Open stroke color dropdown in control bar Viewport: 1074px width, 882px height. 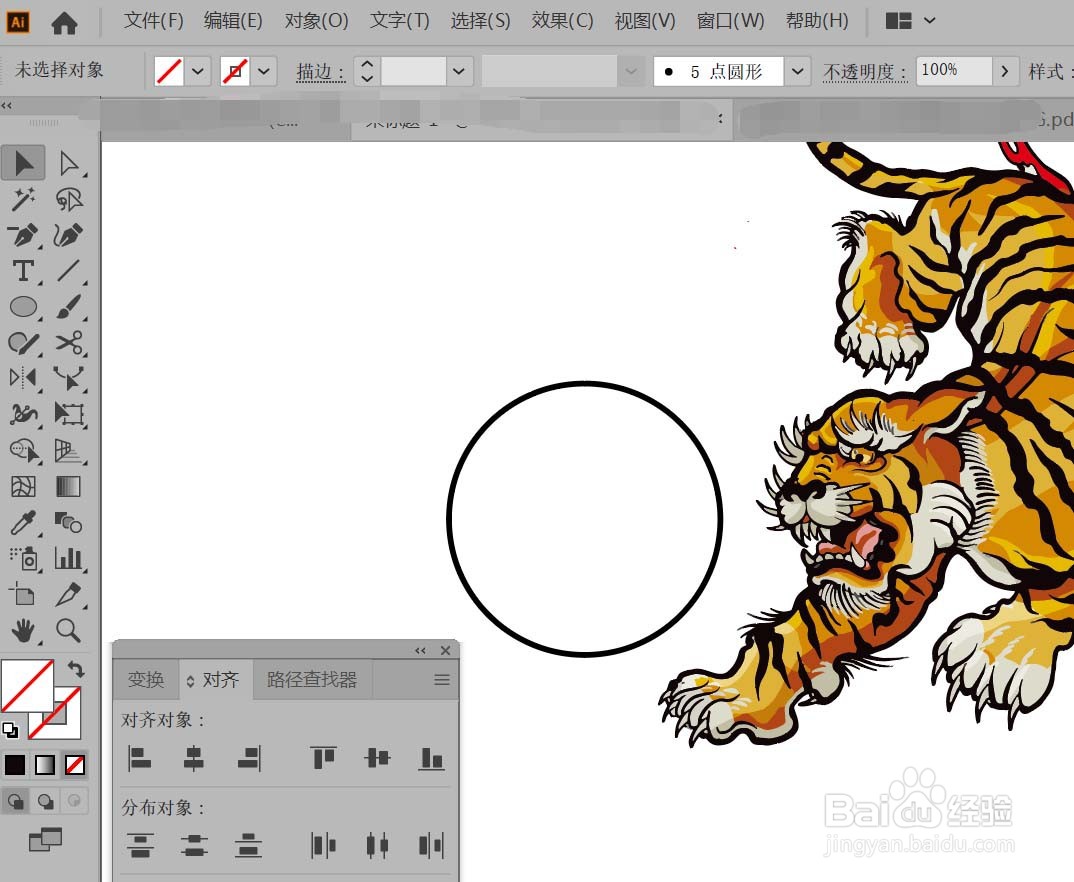click(x=264, y=71)
